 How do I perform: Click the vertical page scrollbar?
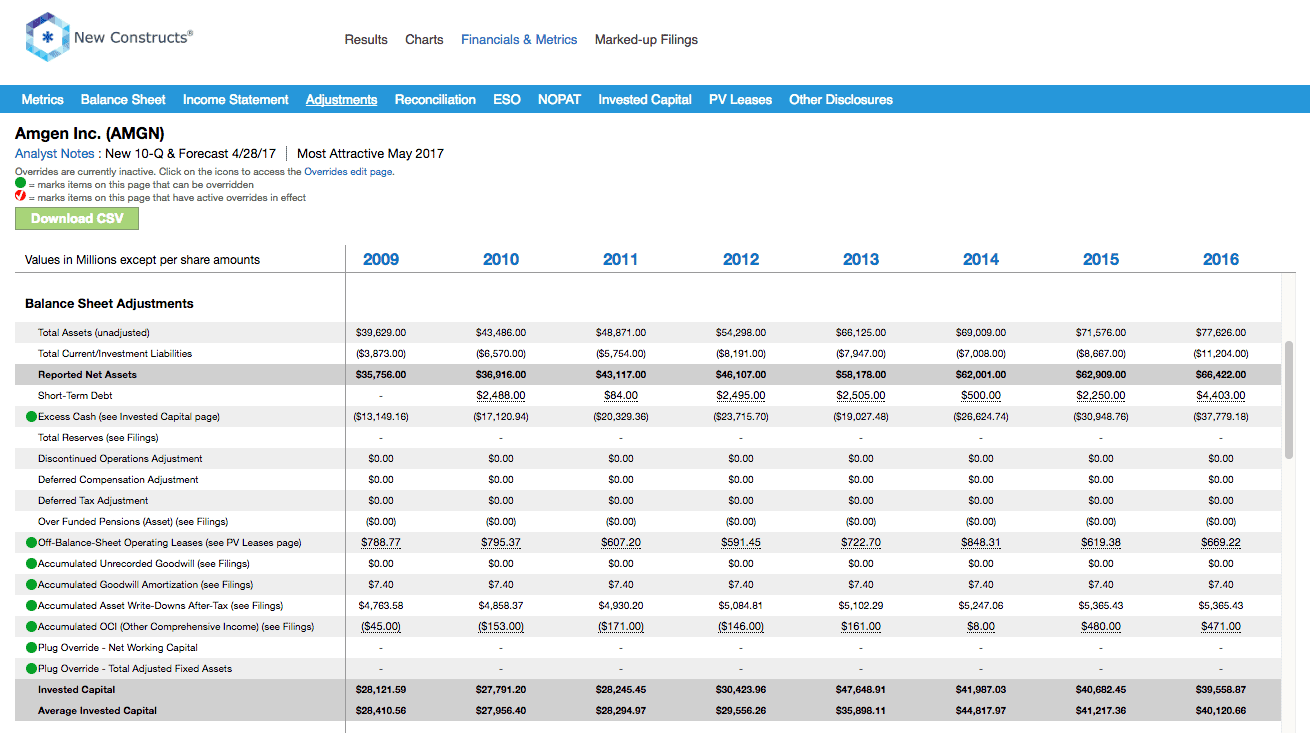[1288, 398]
